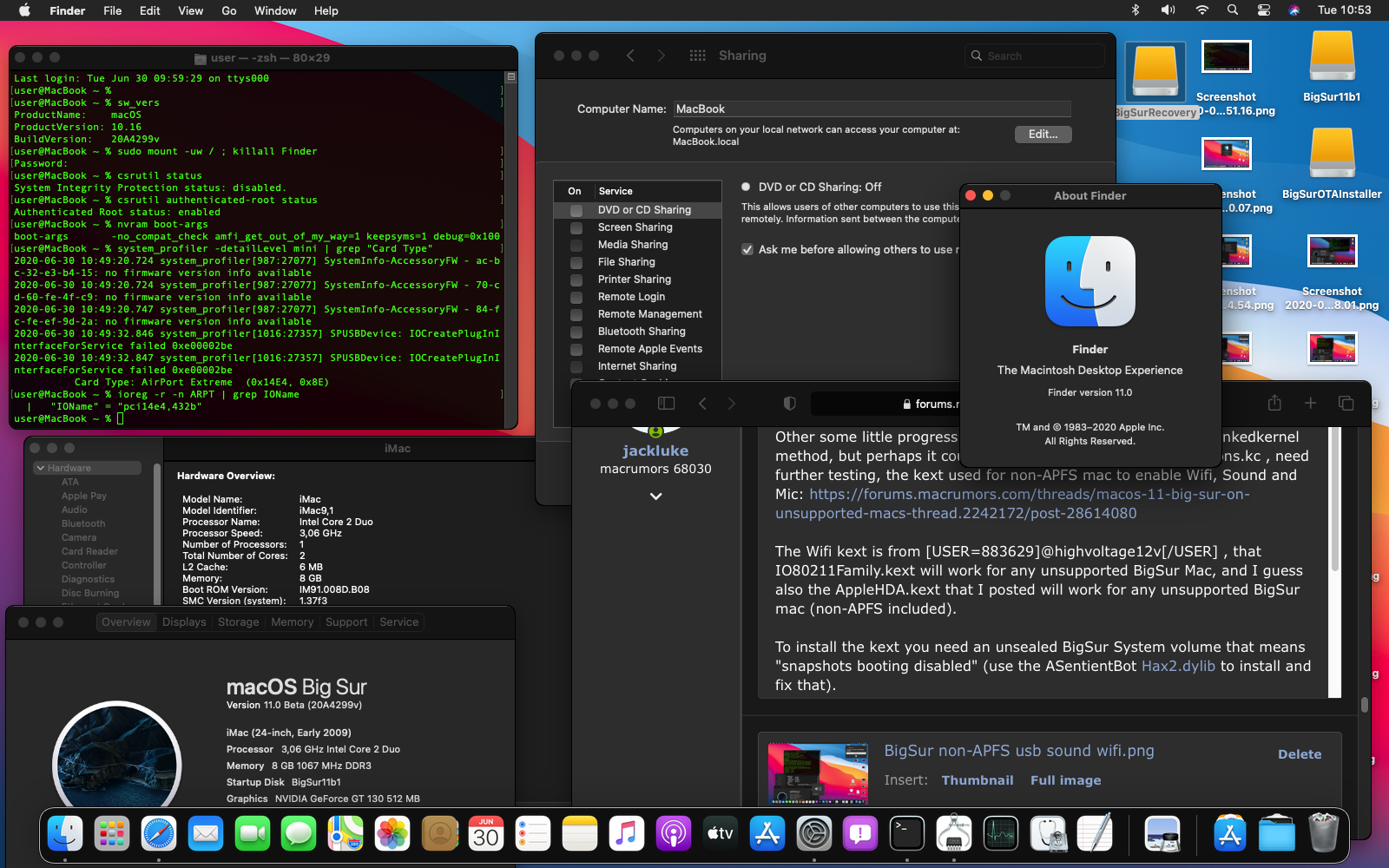Open Launchpad from the Dock
Image resolution: width=1389 pixels, height=868 pixels.
pyautogui.click(x=112, y=835)
